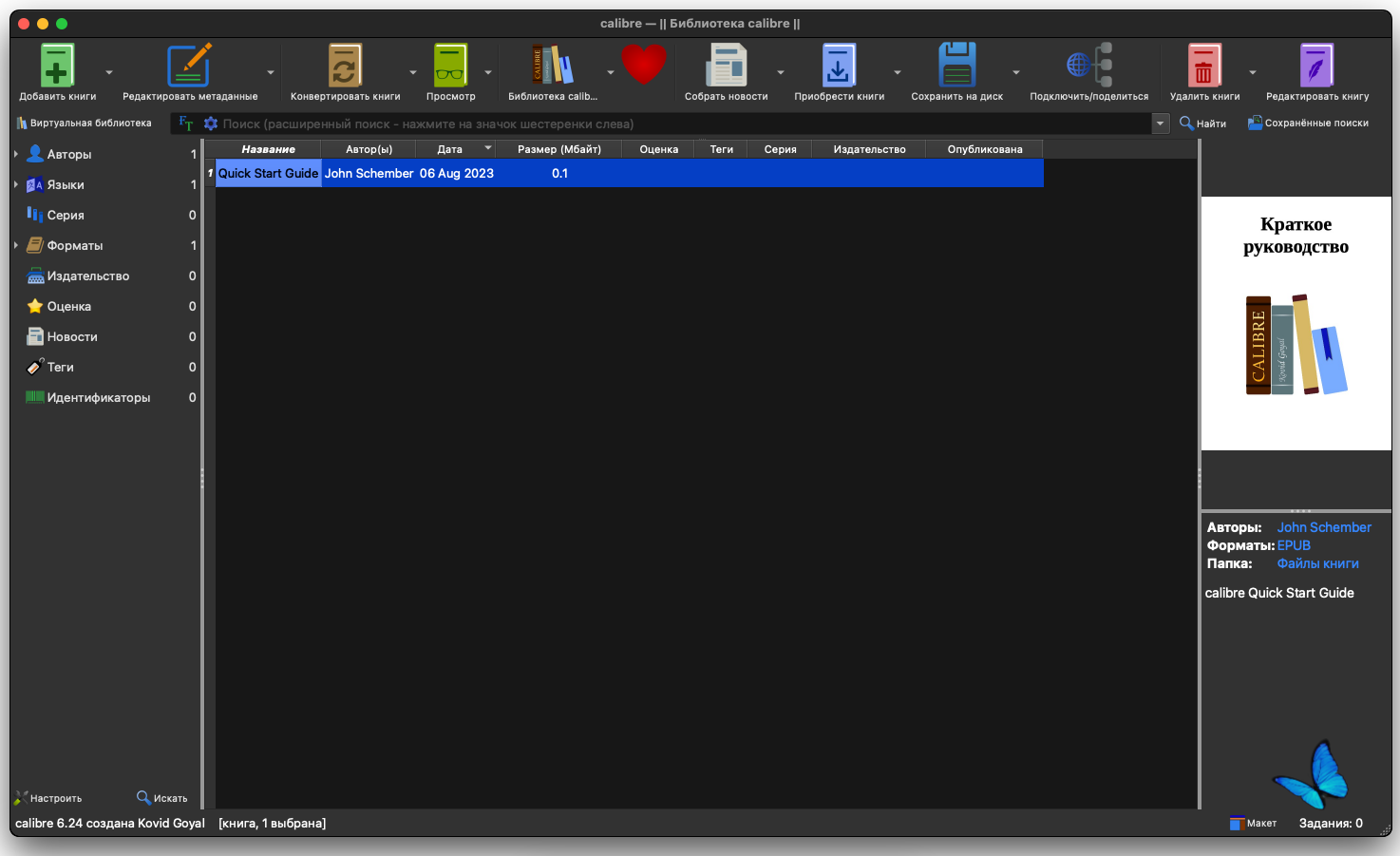Click the Макет layout button
This screenshot has width=1400, height=856.
(x=1253, y=824)
